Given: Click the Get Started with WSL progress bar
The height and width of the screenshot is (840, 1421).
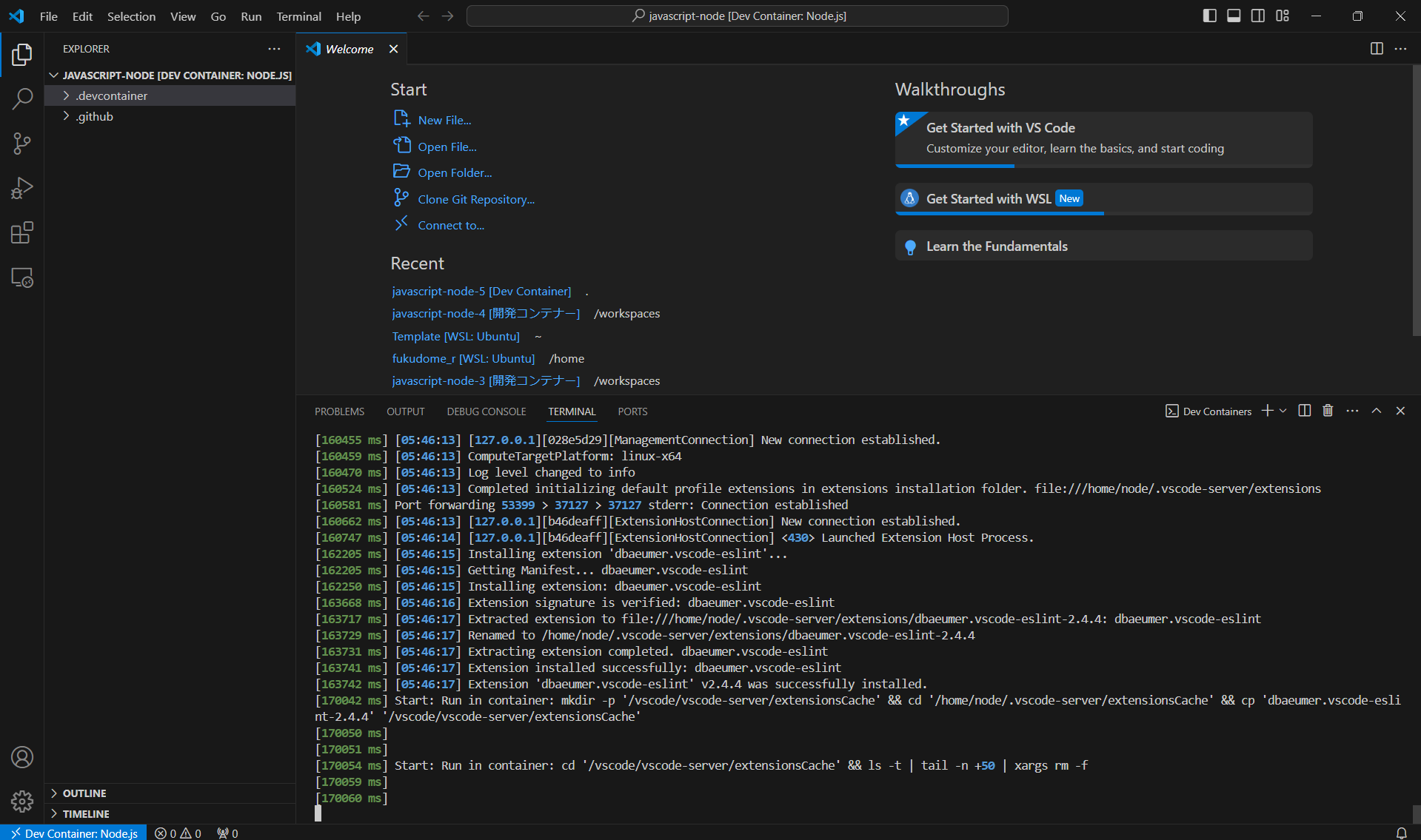Looking at the screenshot, I should tap(999, 213).
